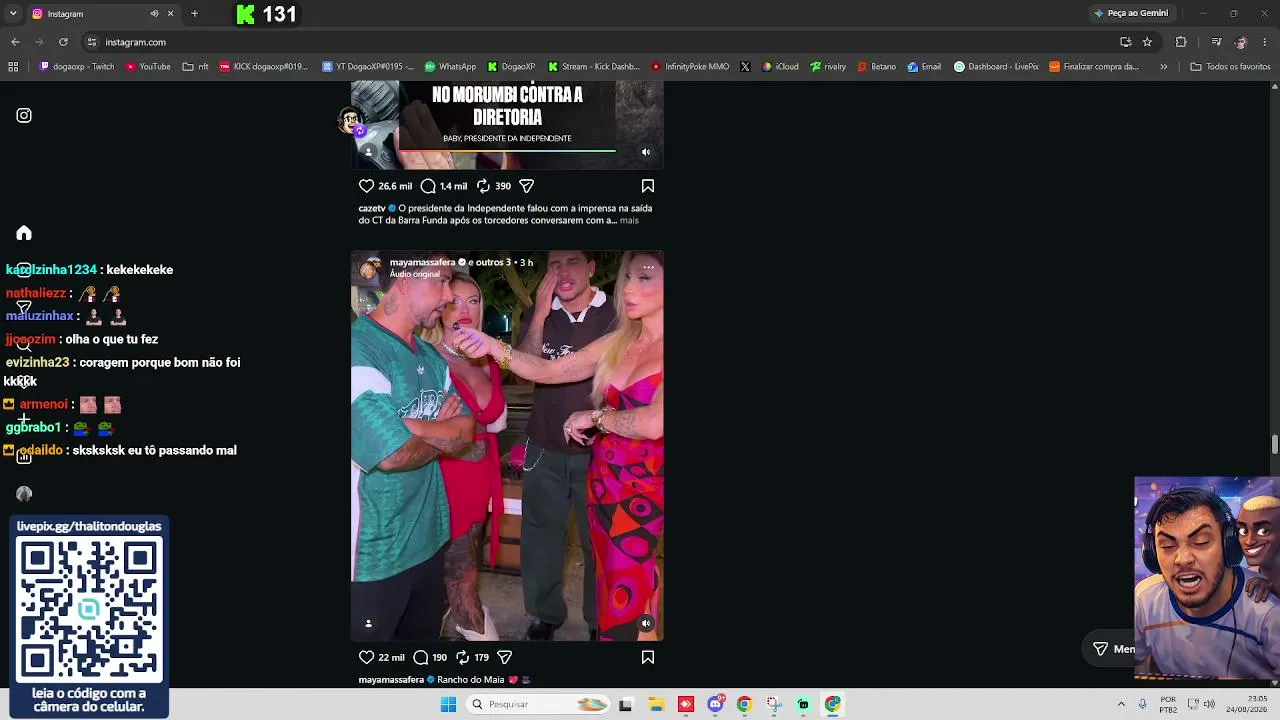
Task: Click the Instagram logo in the sidebar
Action: coord(24,115)
